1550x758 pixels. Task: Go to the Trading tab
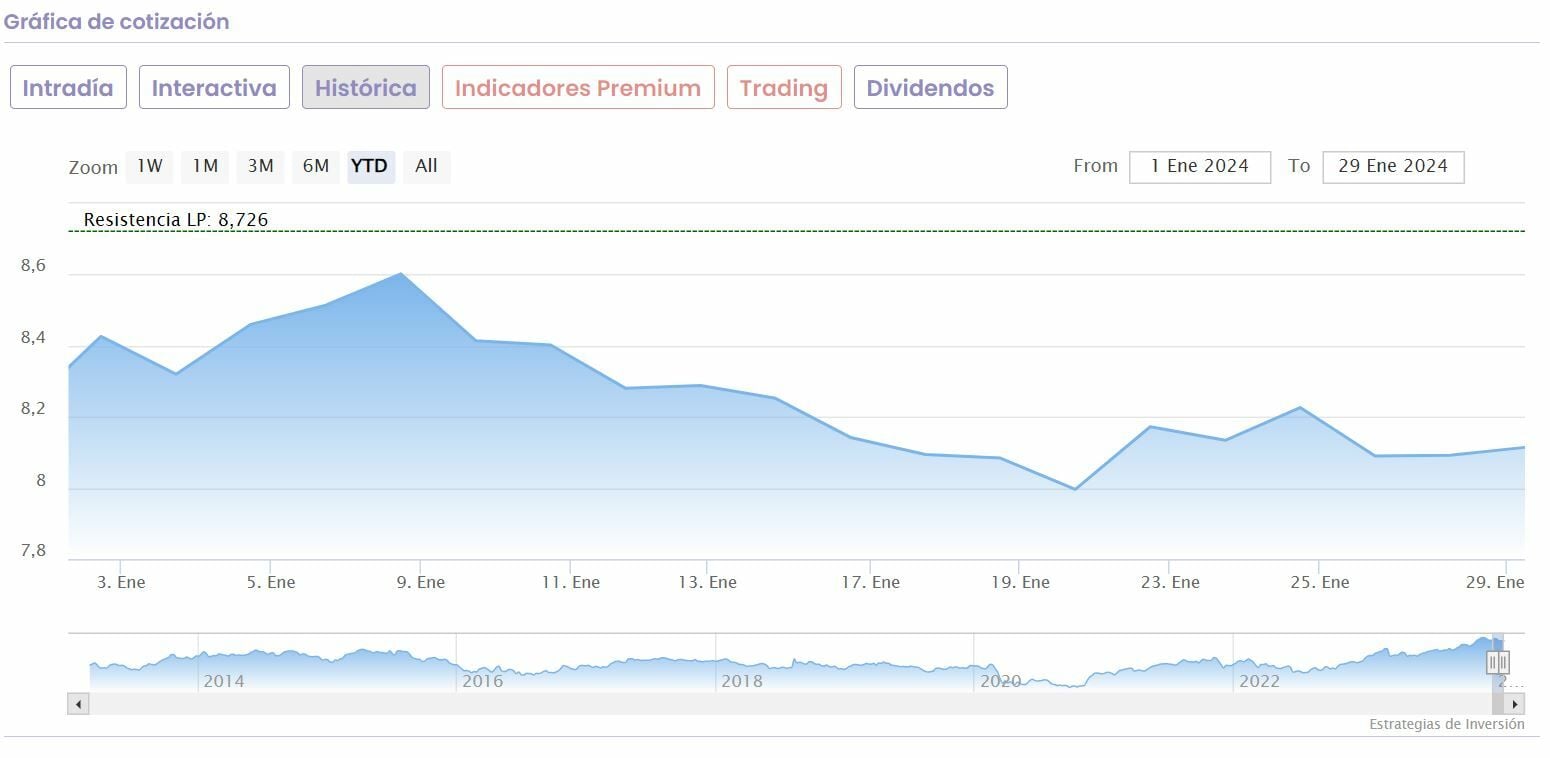(784, 88)
